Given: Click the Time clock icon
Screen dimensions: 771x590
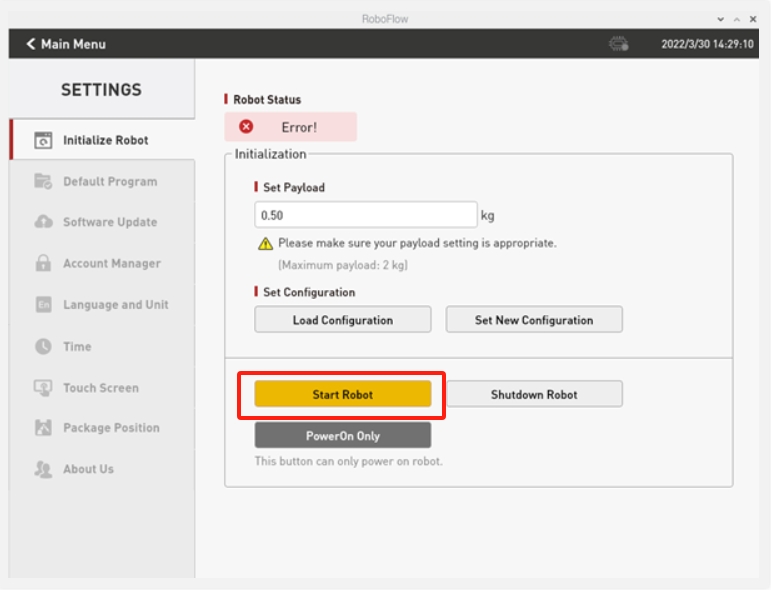Looking at the screenshot, I should click(43, 347).
